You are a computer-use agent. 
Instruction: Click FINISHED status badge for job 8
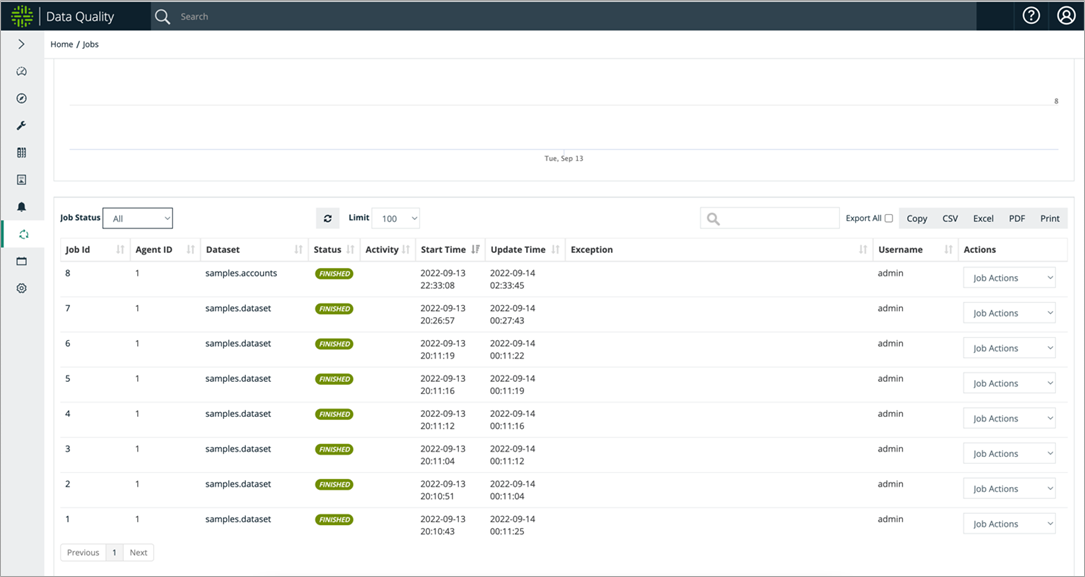coord(334,274)
